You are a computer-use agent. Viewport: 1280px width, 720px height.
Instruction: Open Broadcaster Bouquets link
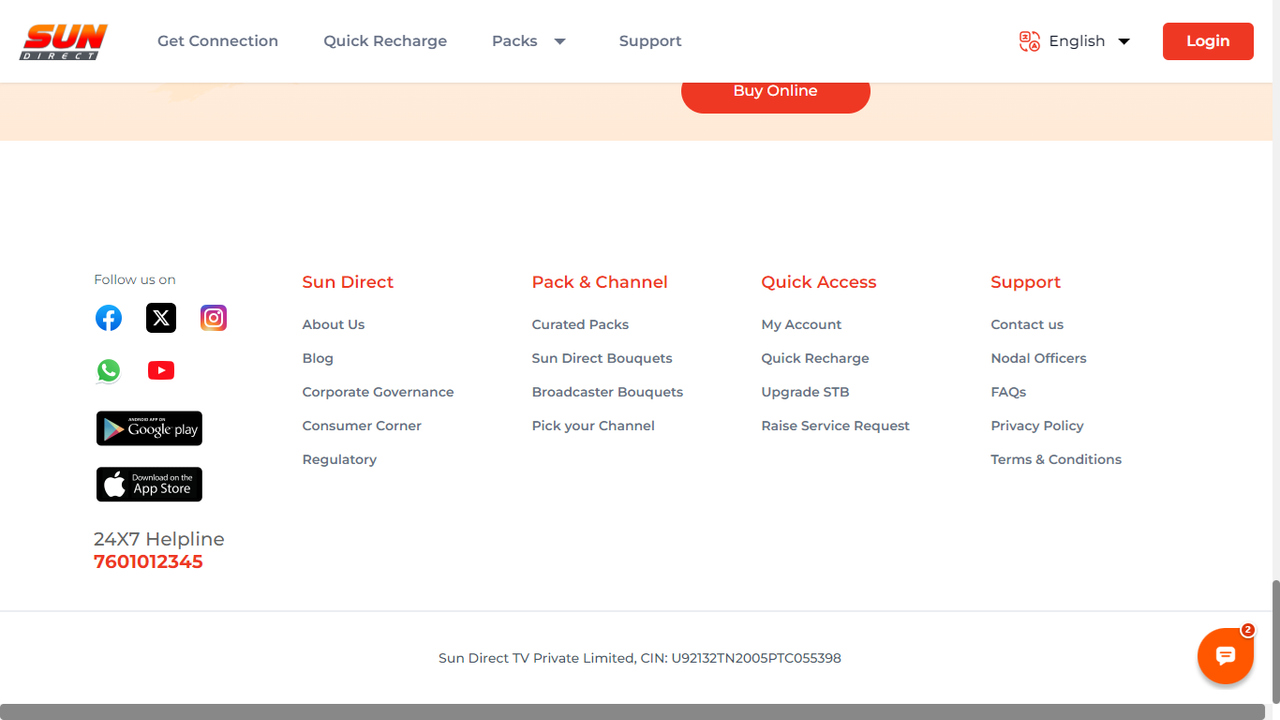click(607, 392)
